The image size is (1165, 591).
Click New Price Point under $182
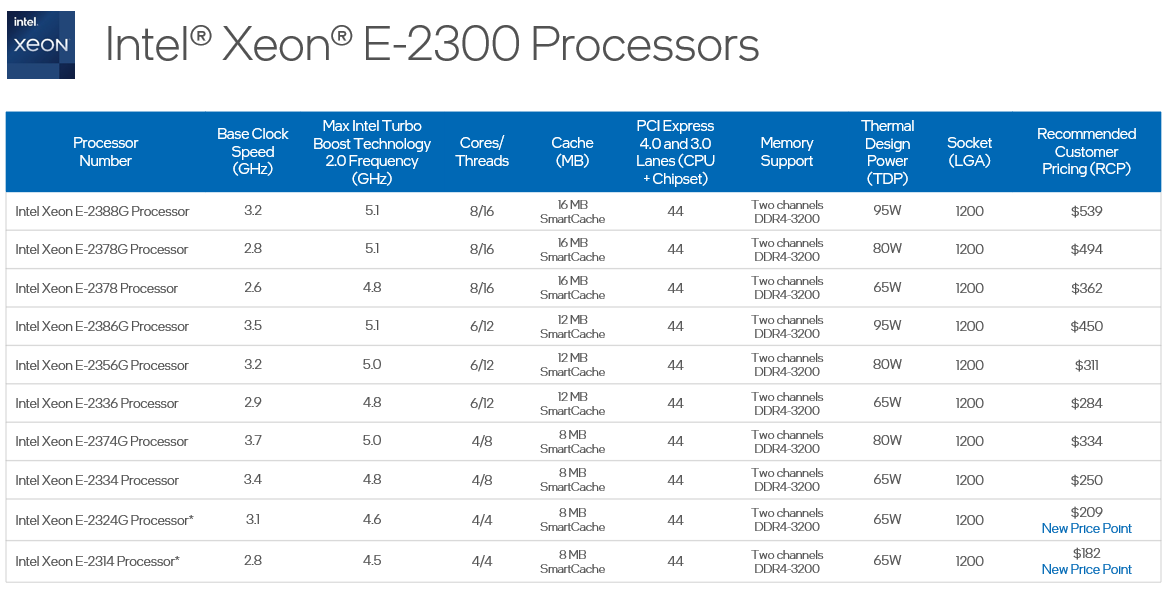1086,569
